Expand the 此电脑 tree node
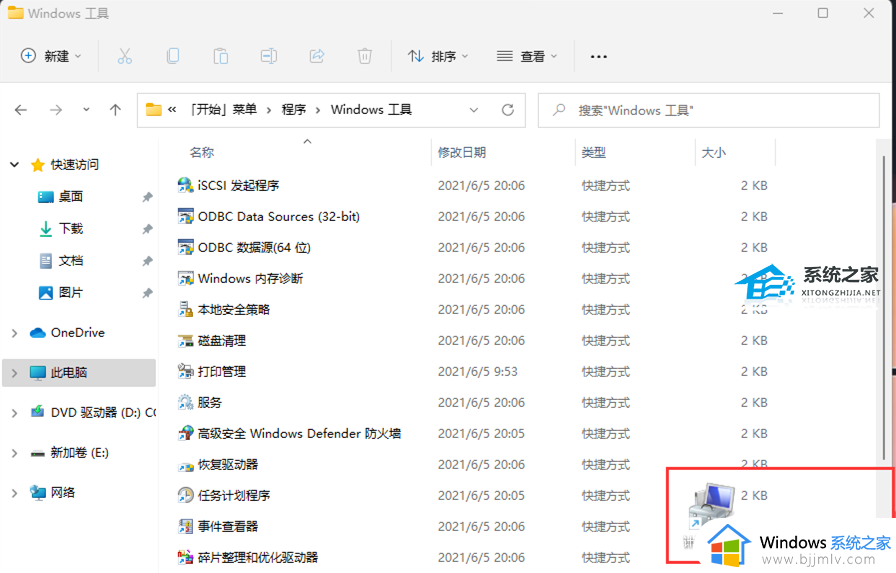 tap(14, 373)
